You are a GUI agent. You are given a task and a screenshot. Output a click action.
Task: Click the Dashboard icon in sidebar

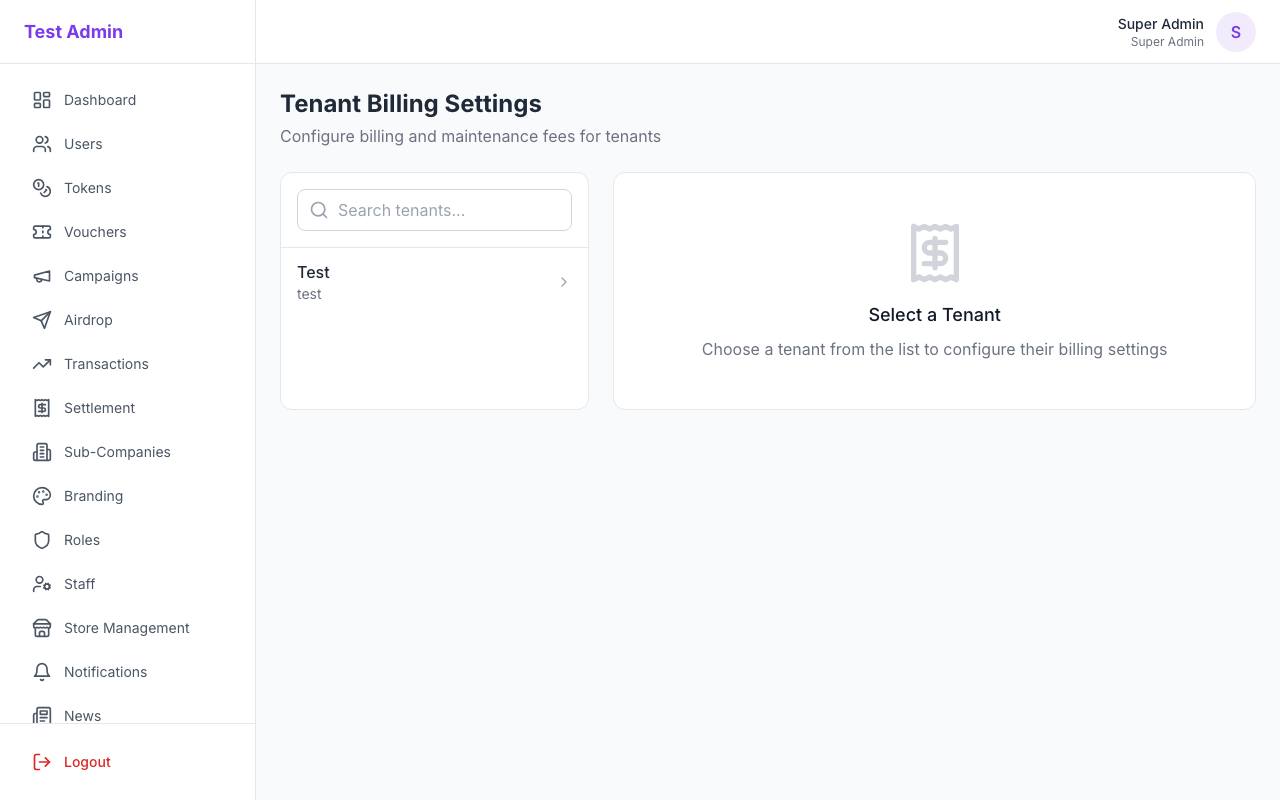41,100
